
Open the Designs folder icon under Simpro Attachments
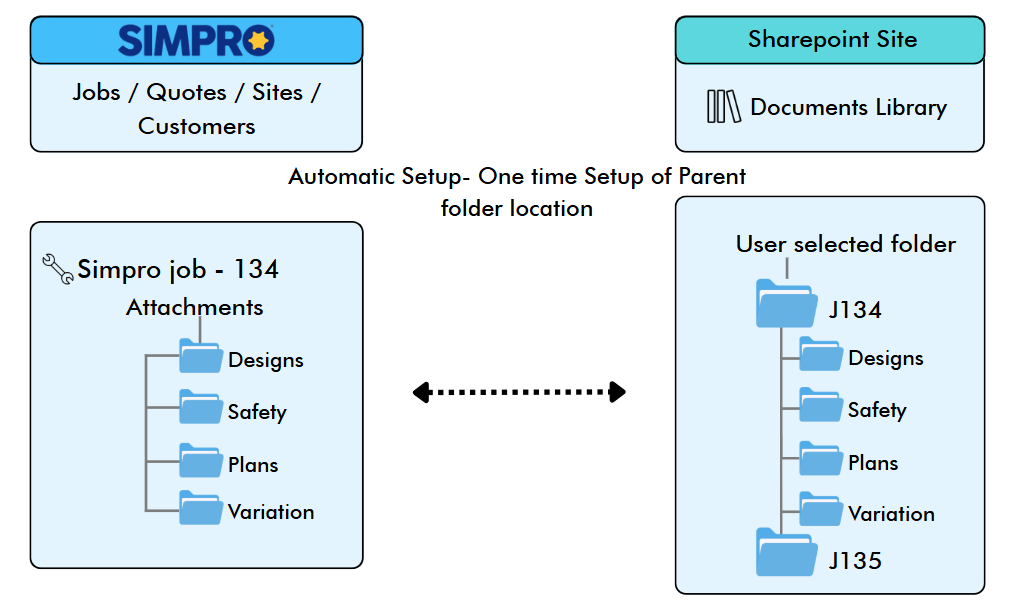pyautogui.click(x=201, y=356)
